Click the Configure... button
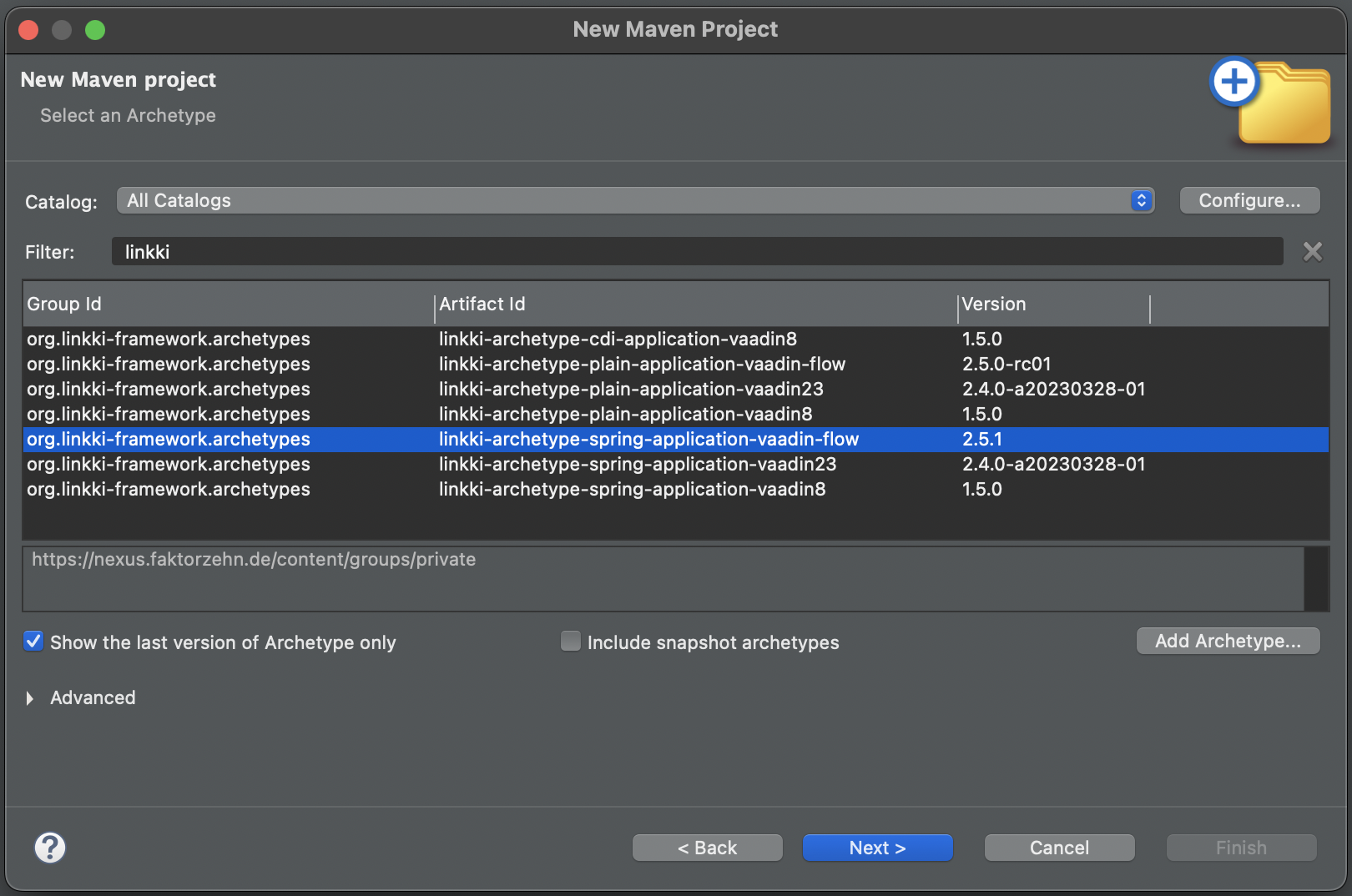1352x896 pixels. click(1249, 200)
